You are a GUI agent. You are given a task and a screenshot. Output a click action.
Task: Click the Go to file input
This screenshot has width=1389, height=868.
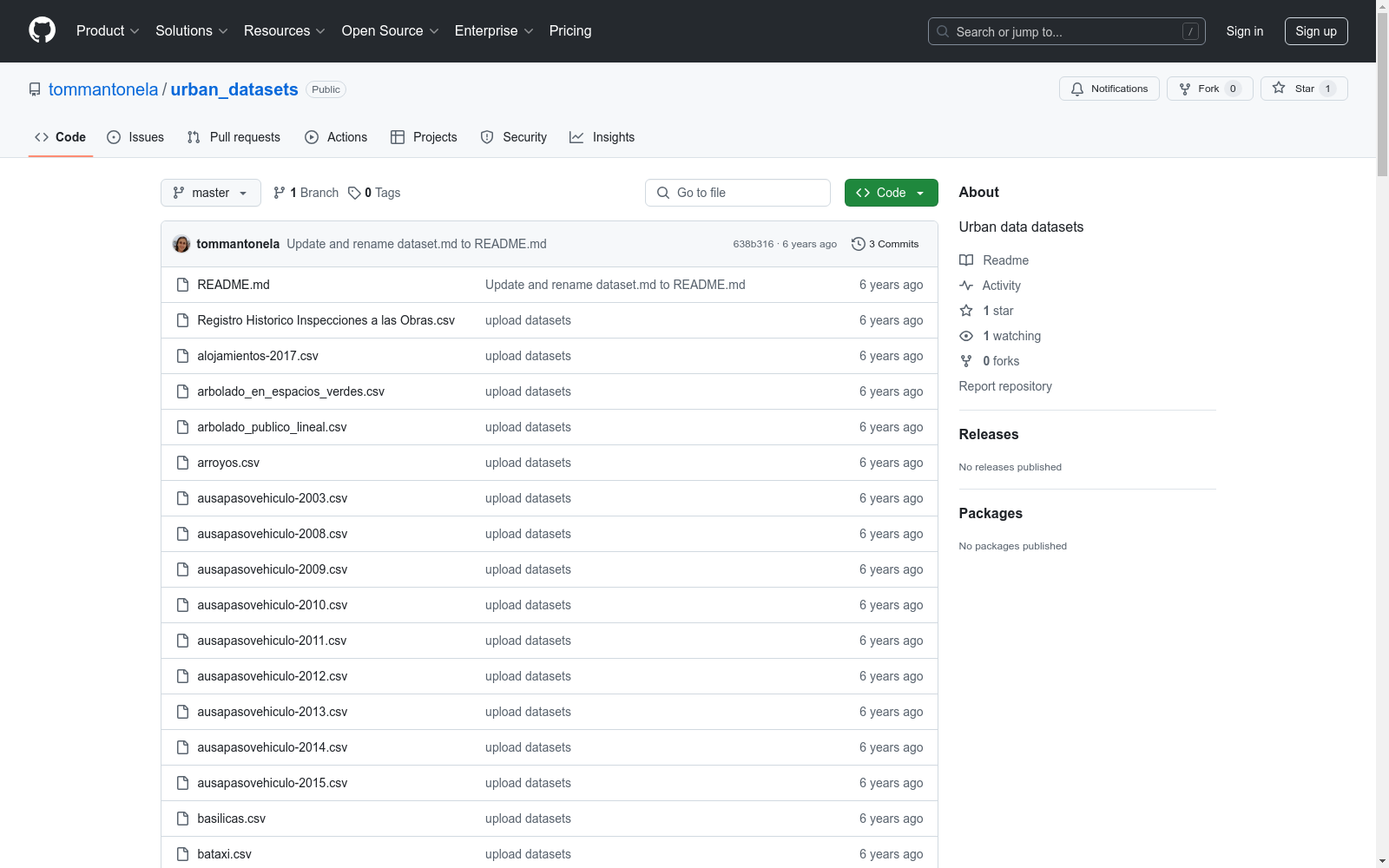pos(738,193)
